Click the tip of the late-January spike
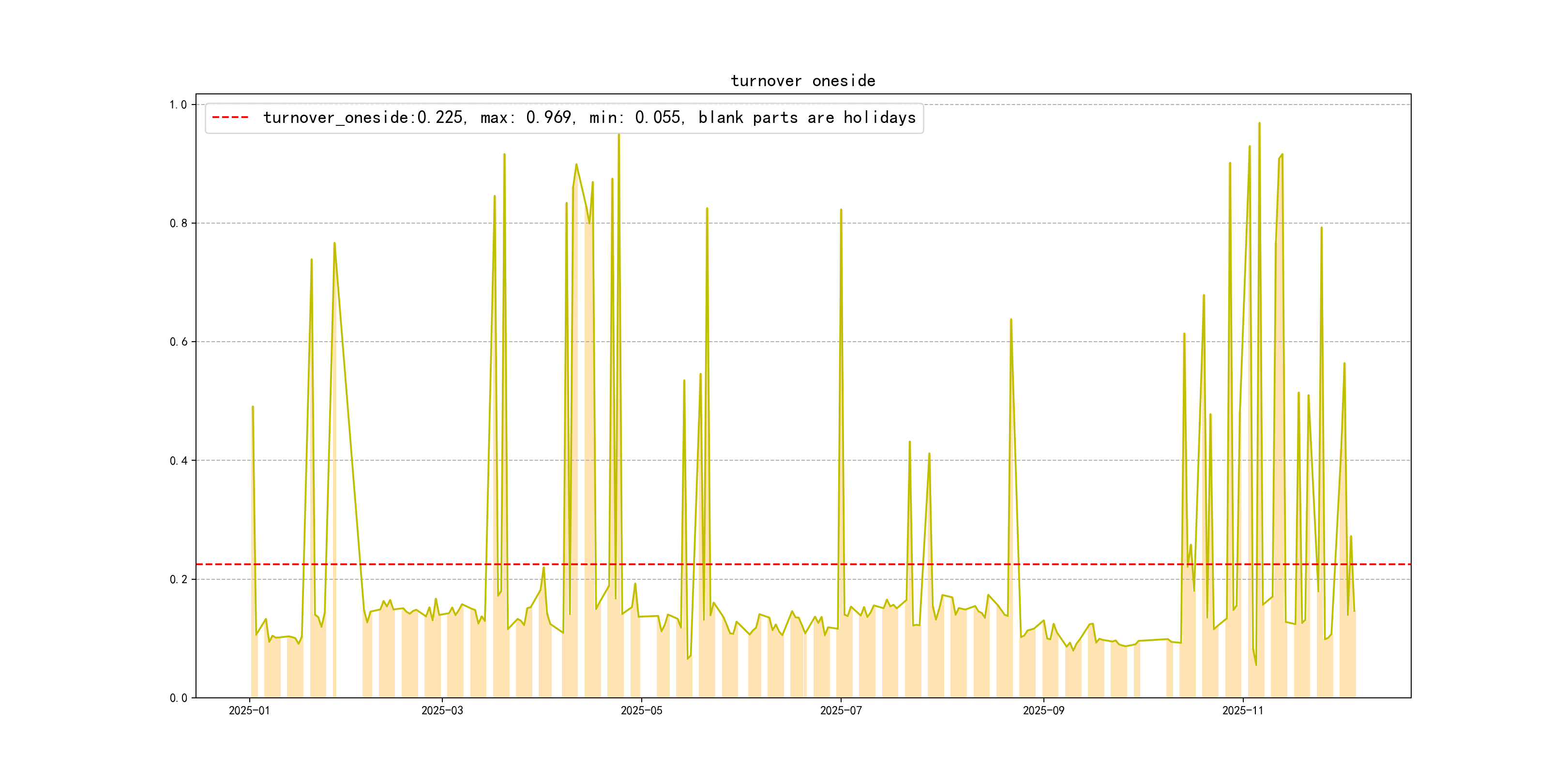The image size is (1568, 784). point(334,243)
